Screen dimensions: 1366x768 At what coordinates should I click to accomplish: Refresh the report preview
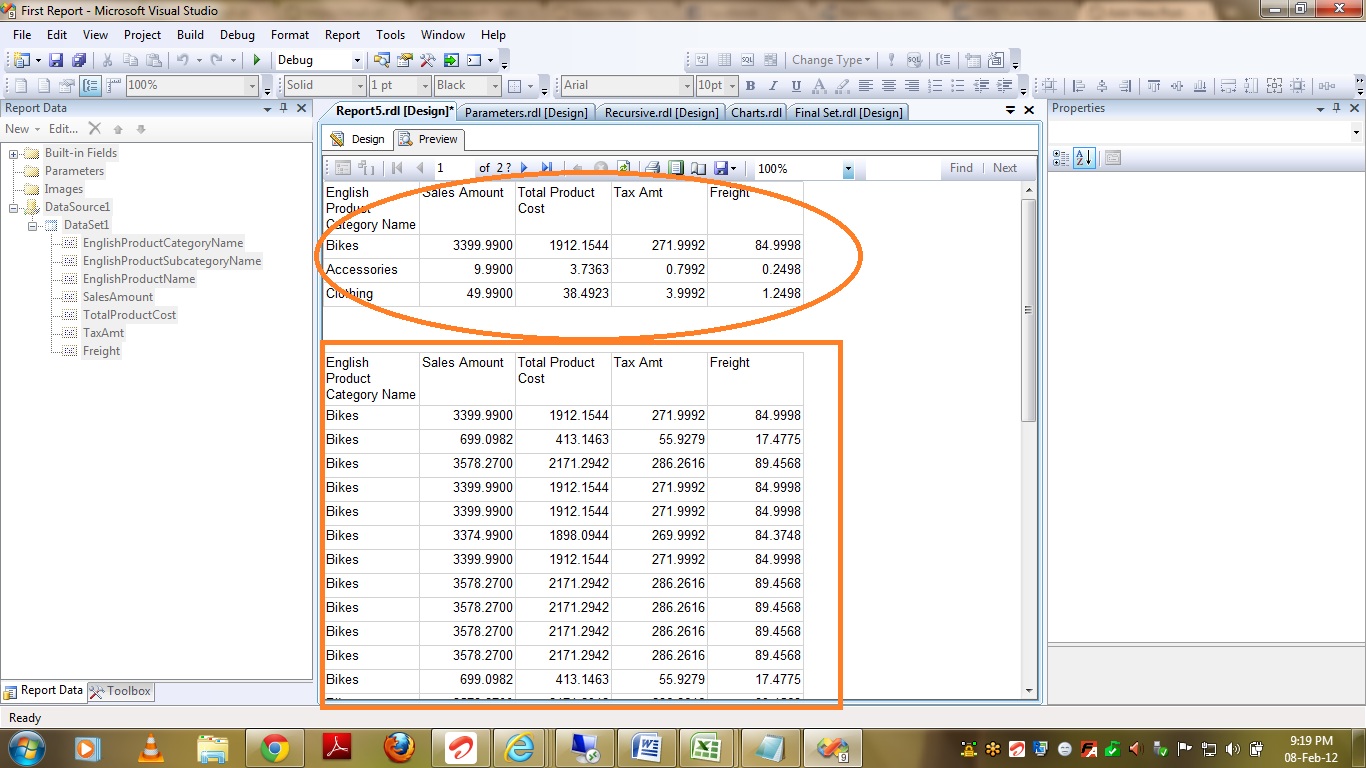coord(624,169)
